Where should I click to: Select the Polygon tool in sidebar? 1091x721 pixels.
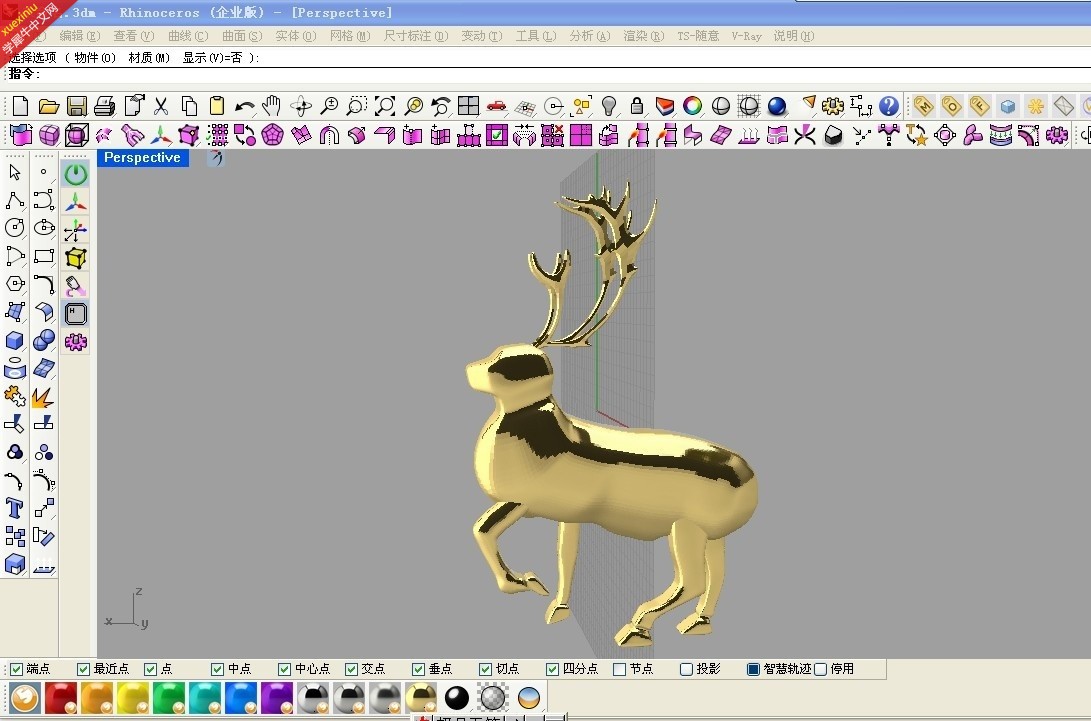click(x=15, y=284)
